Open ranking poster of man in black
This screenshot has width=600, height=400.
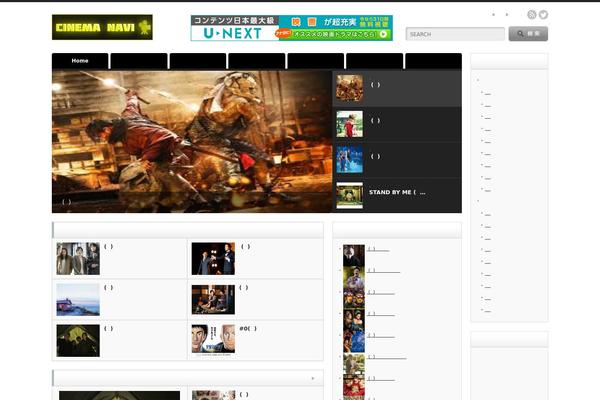tap(354, 256)
